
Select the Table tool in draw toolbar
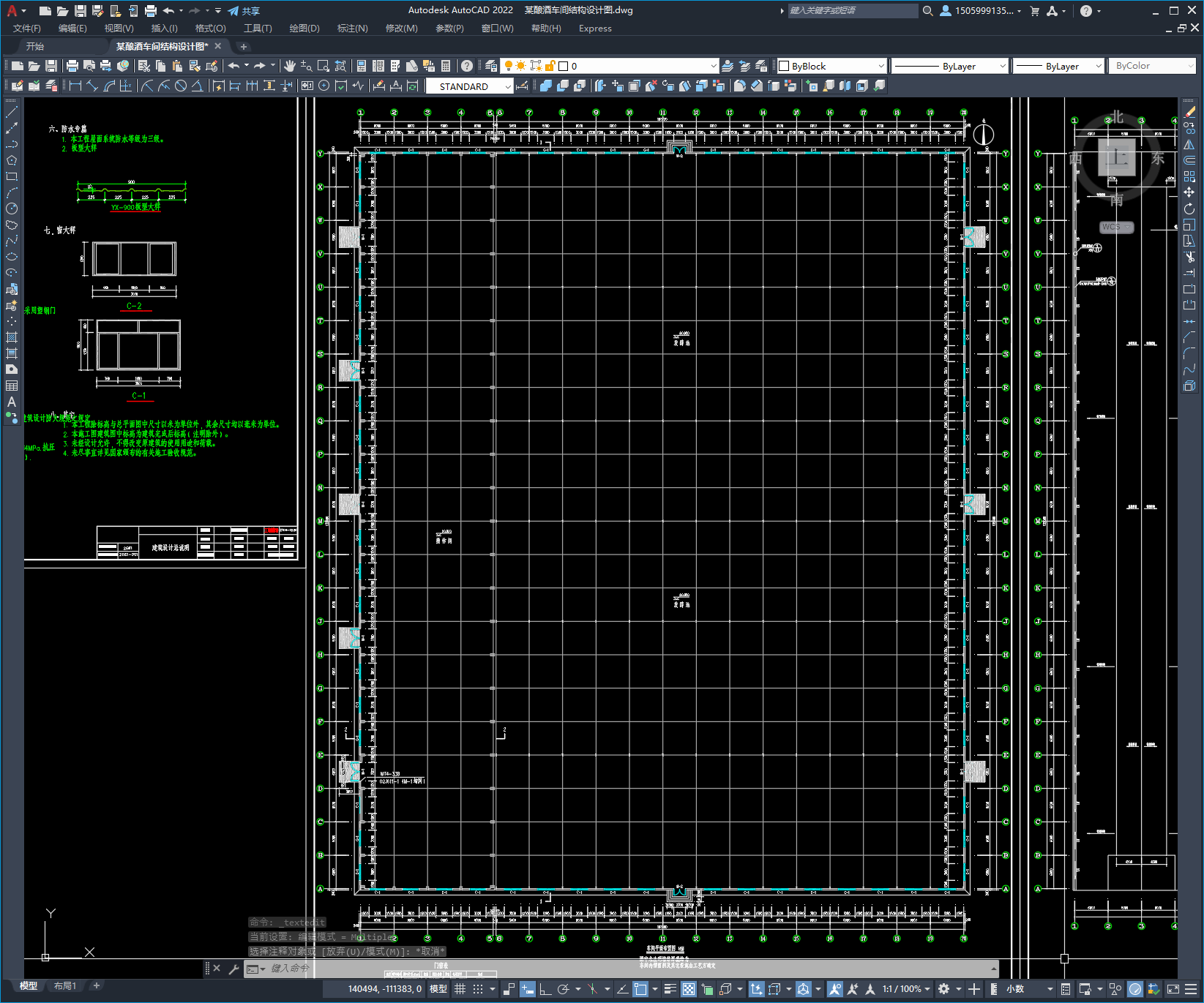[x=11, y=386]
